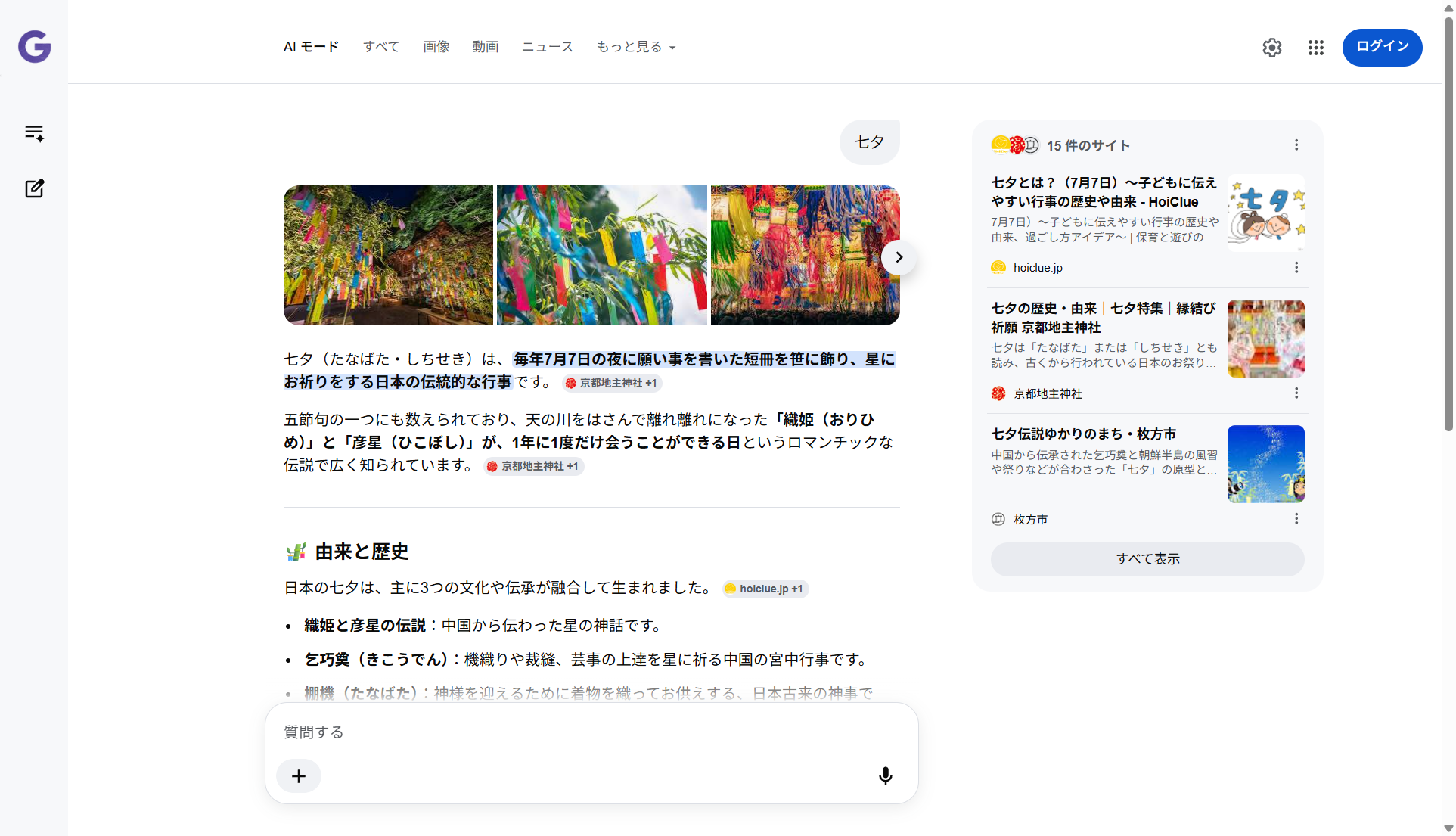Click the stacked site favicons beside 15 件のサイト
The width and height of the screenshot is (1456, 836).
(1015, 145)
